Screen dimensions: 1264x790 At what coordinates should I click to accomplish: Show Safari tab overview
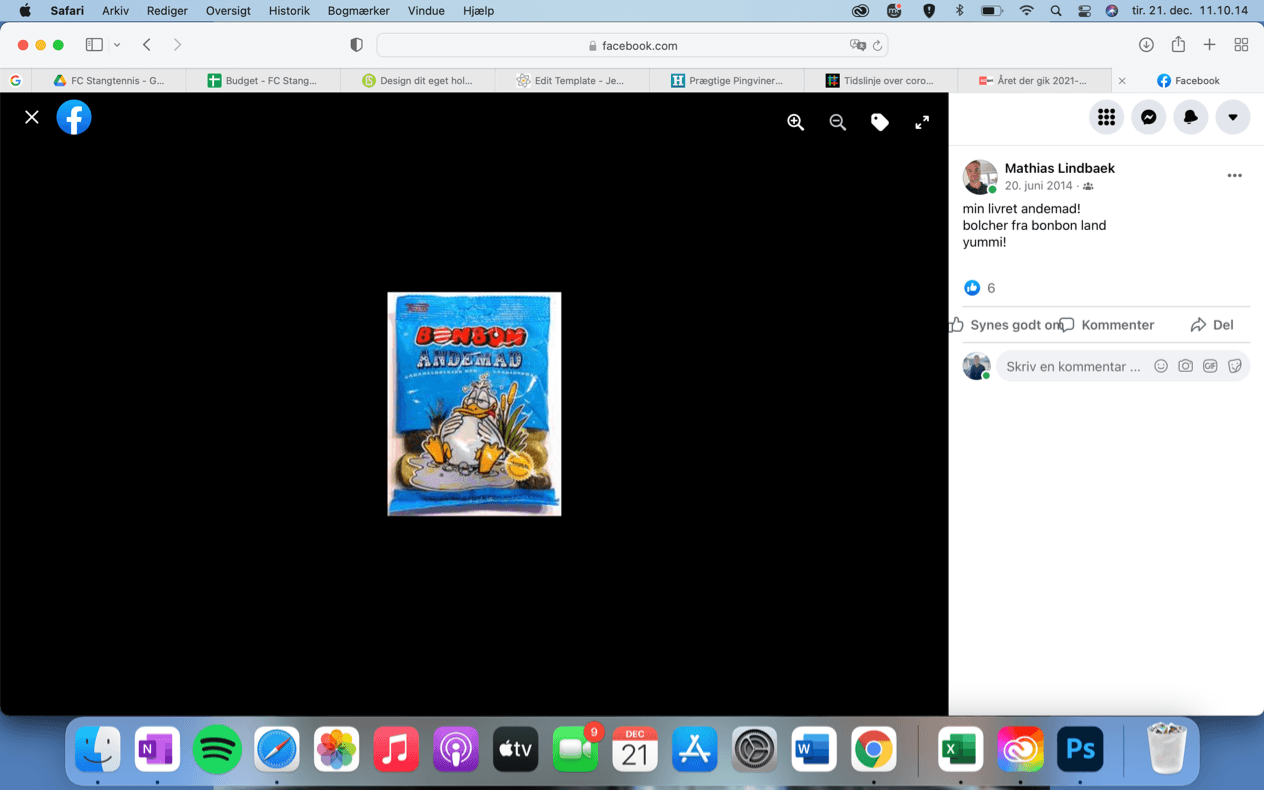(x=1241, y=45)
